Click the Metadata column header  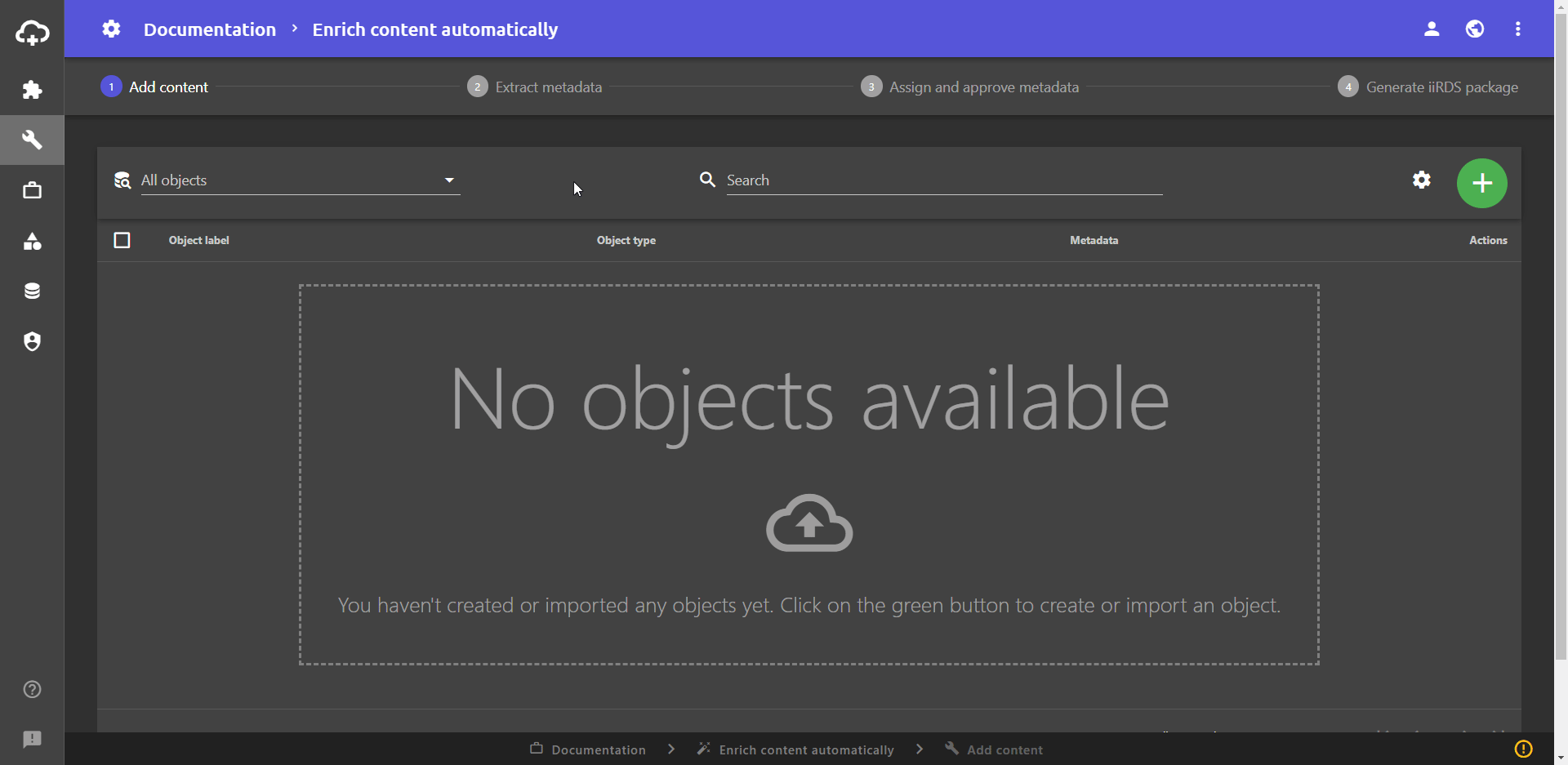(1094, 240)
